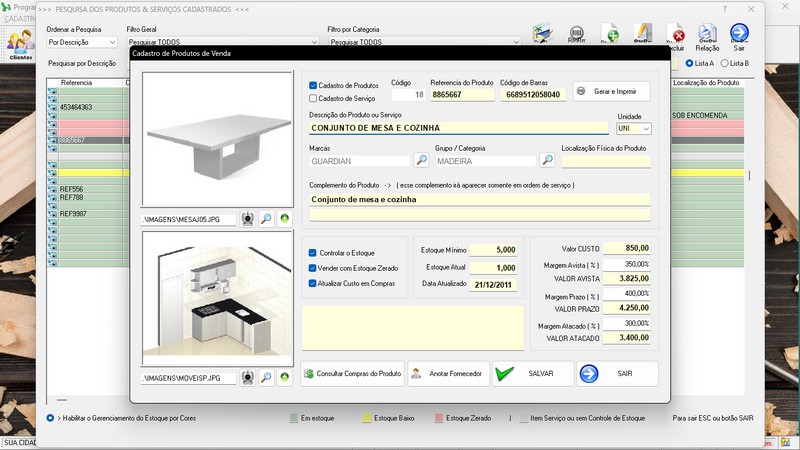Click the yellow Estoque Baixo legend swatch
The height and width of the screenshot is (450, 800).
[x=367, y=418]
